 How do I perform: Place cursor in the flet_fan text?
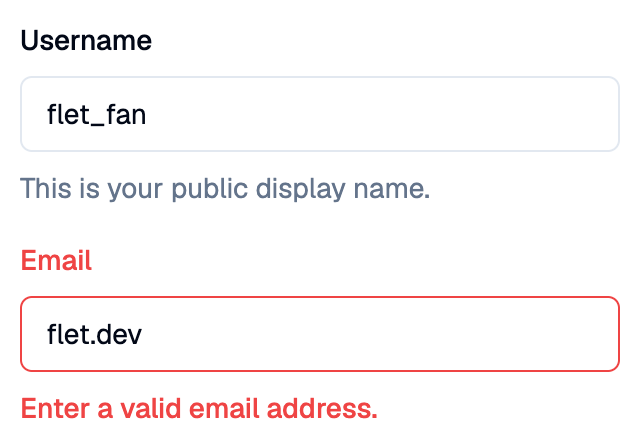click(x=96, y=114)
